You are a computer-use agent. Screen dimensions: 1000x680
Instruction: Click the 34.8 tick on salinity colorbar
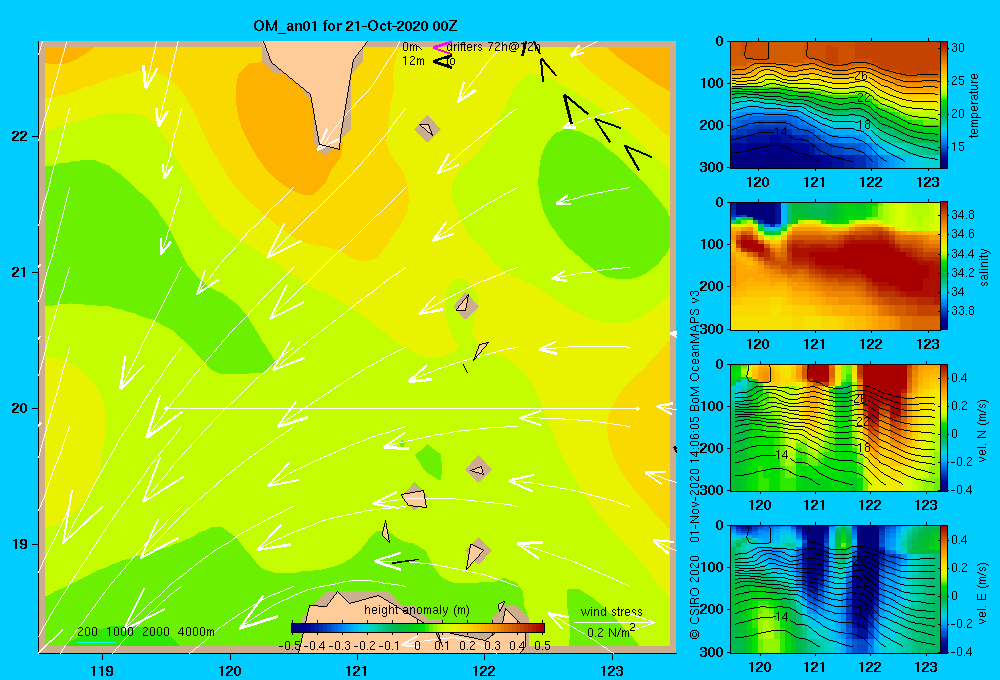(963, 214)
